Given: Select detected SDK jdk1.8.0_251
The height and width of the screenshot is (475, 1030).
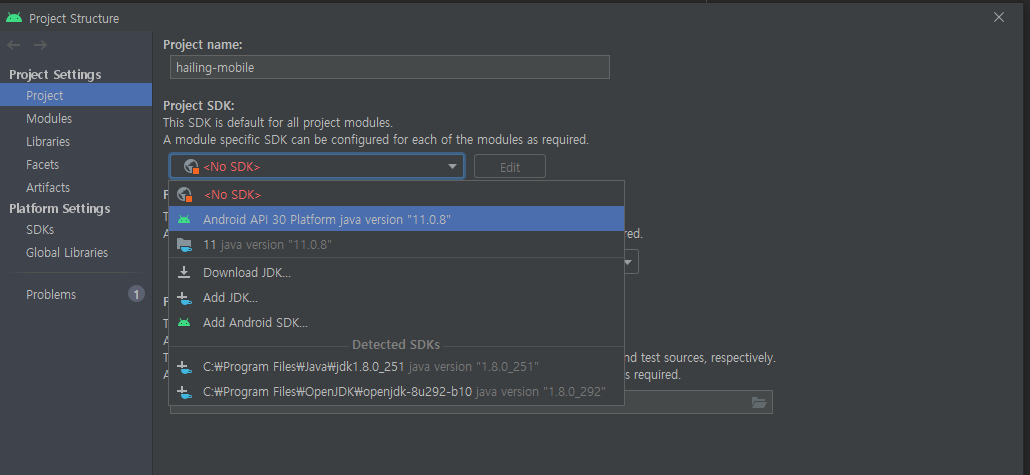Looking at the screenshot, I should 396,367.
